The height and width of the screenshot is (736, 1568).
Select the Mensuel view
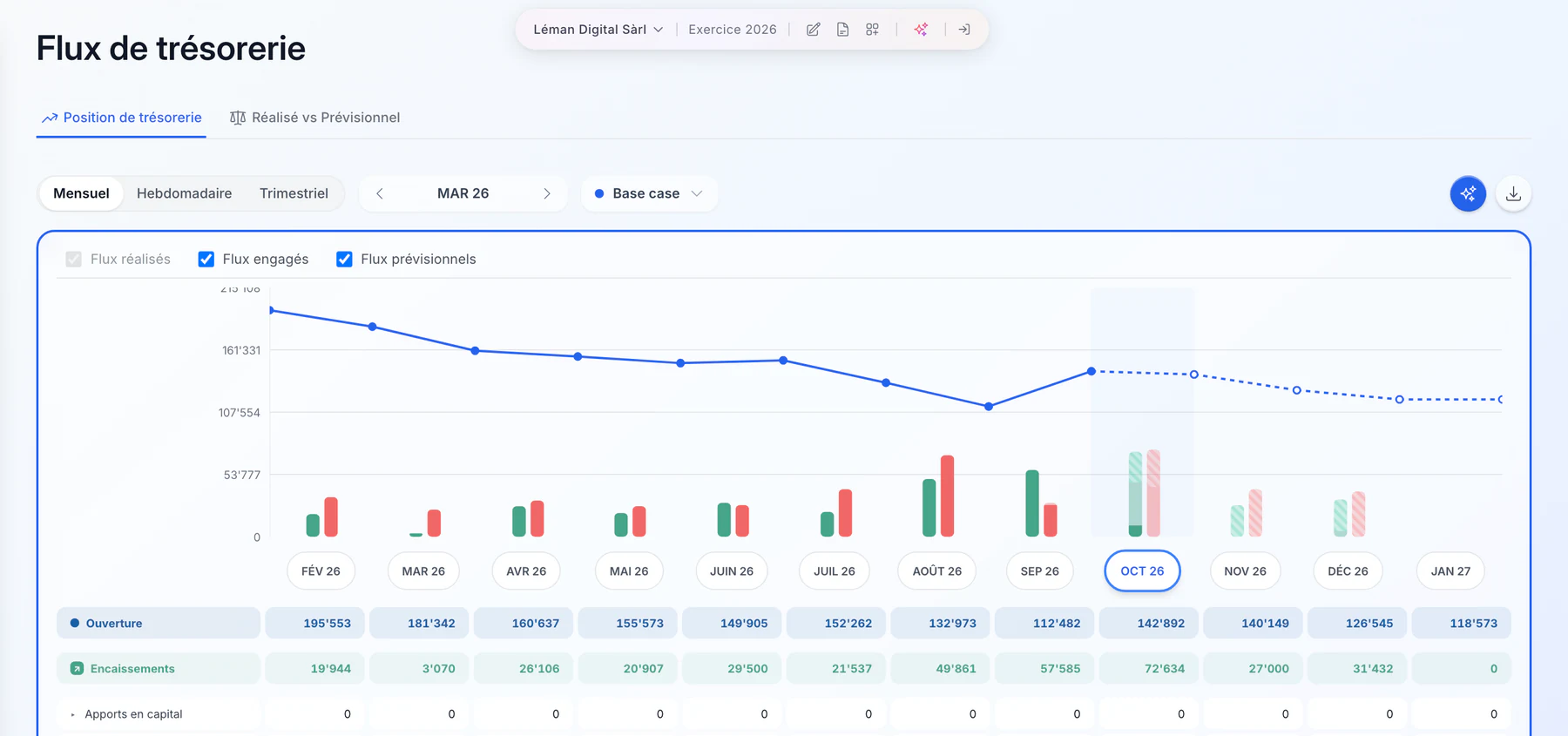tap(81, 193)
